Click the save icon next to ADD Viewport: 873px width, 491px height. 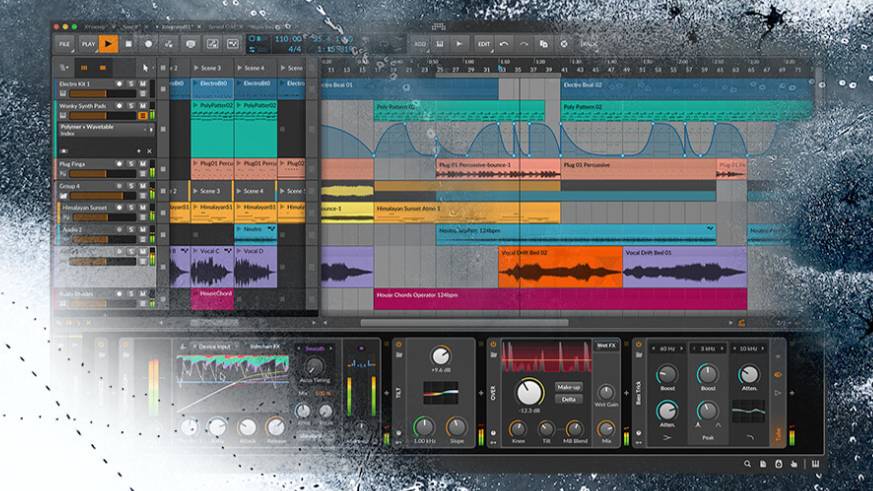(440, 44)
